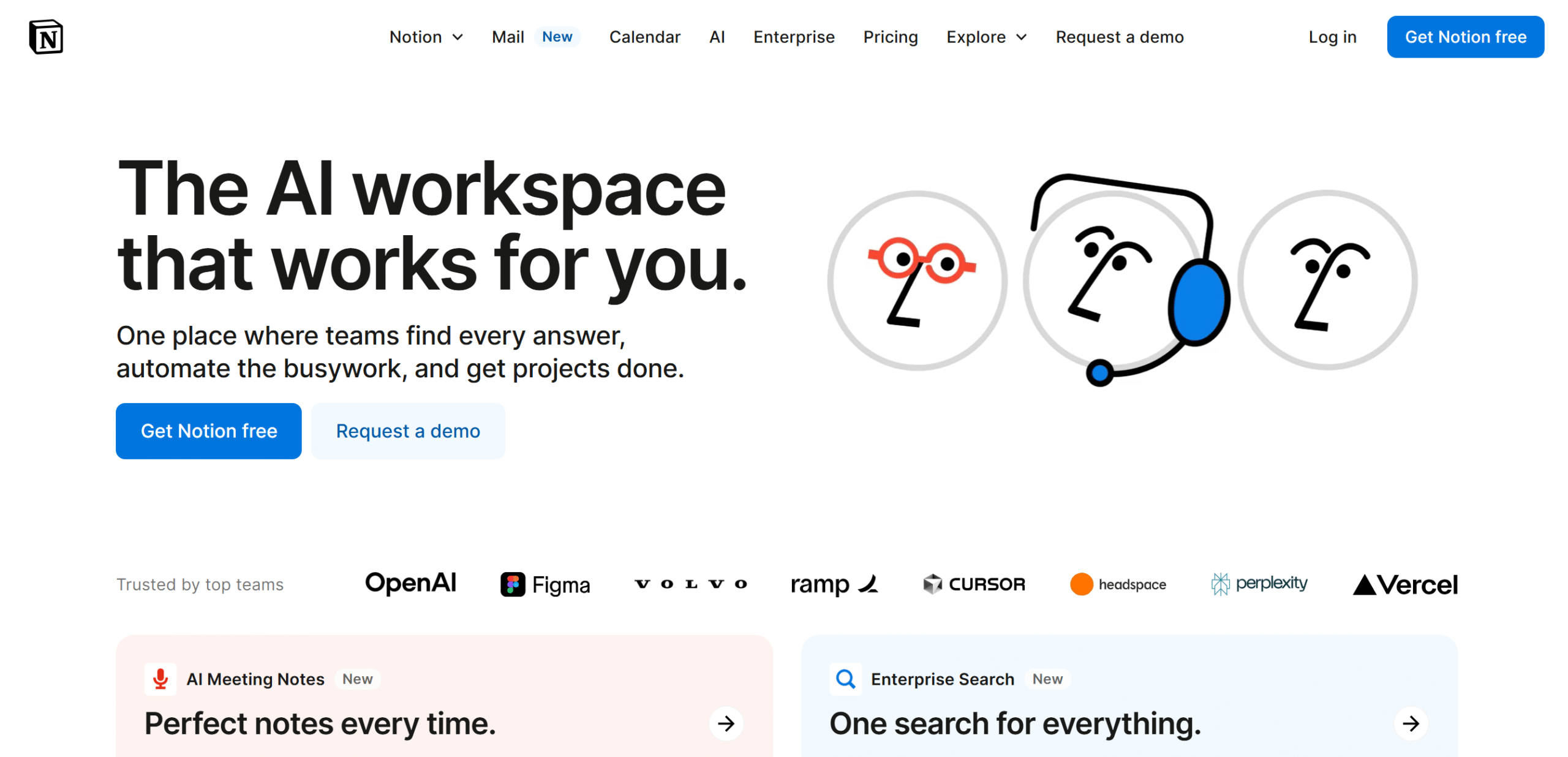Click the Enterprise navigation link
Image resolution: width=1568 pixels, height=757 pixels.
[794, 37]
